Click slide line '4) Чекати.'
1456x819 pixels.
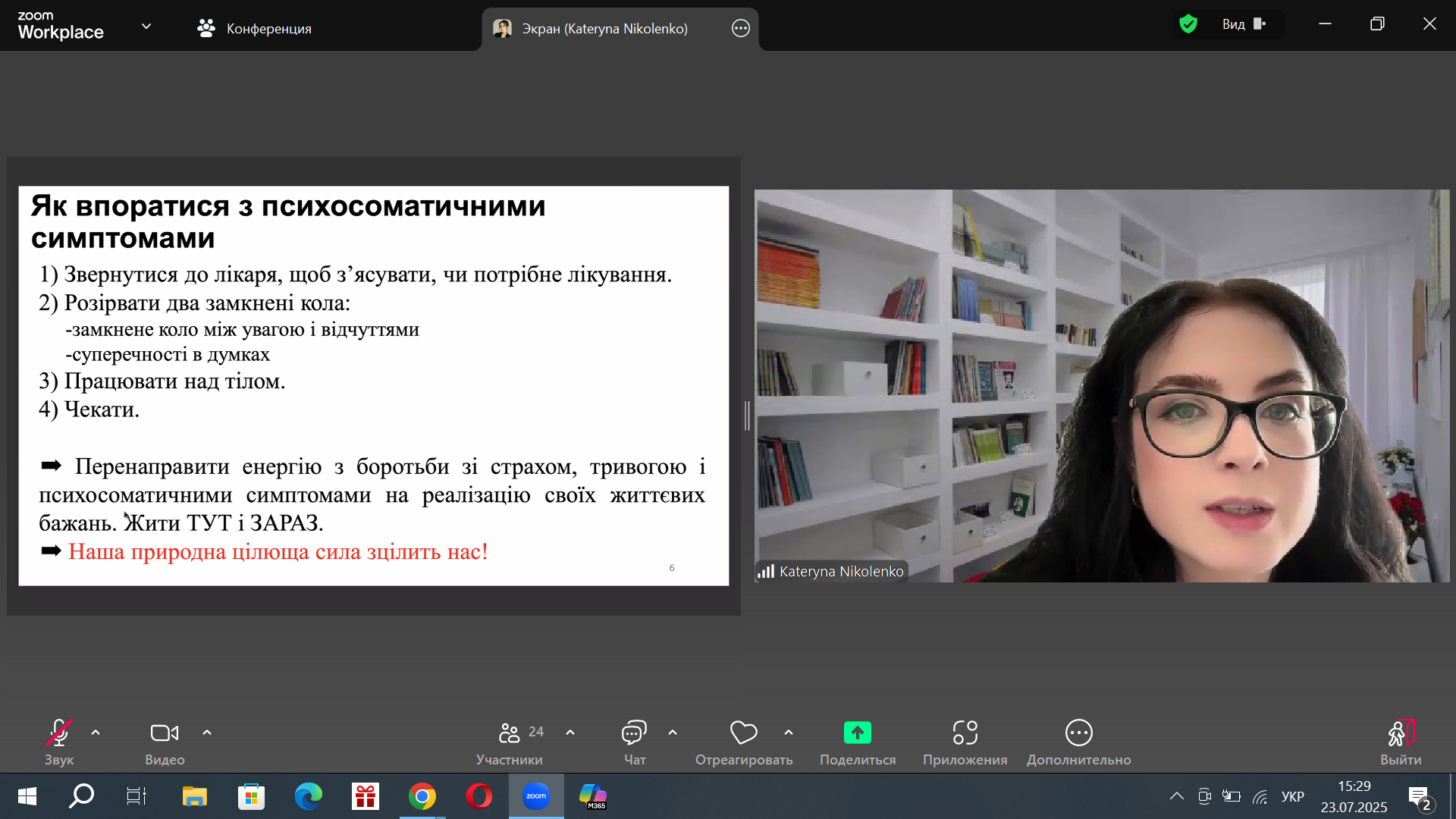[89, 409]
